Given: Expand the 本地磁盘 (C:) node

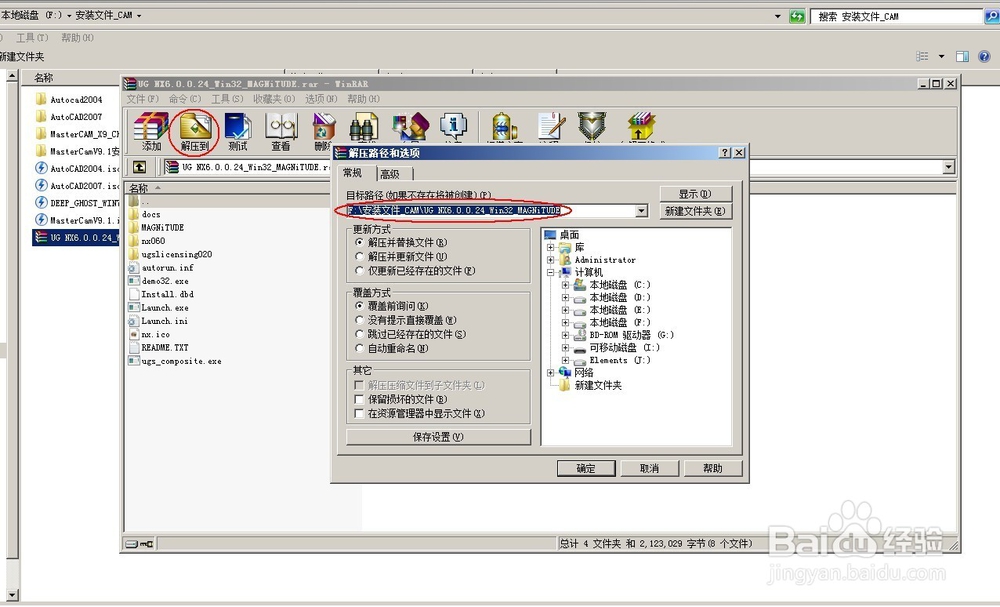Looking at the screenshot, I should (565, 285).
